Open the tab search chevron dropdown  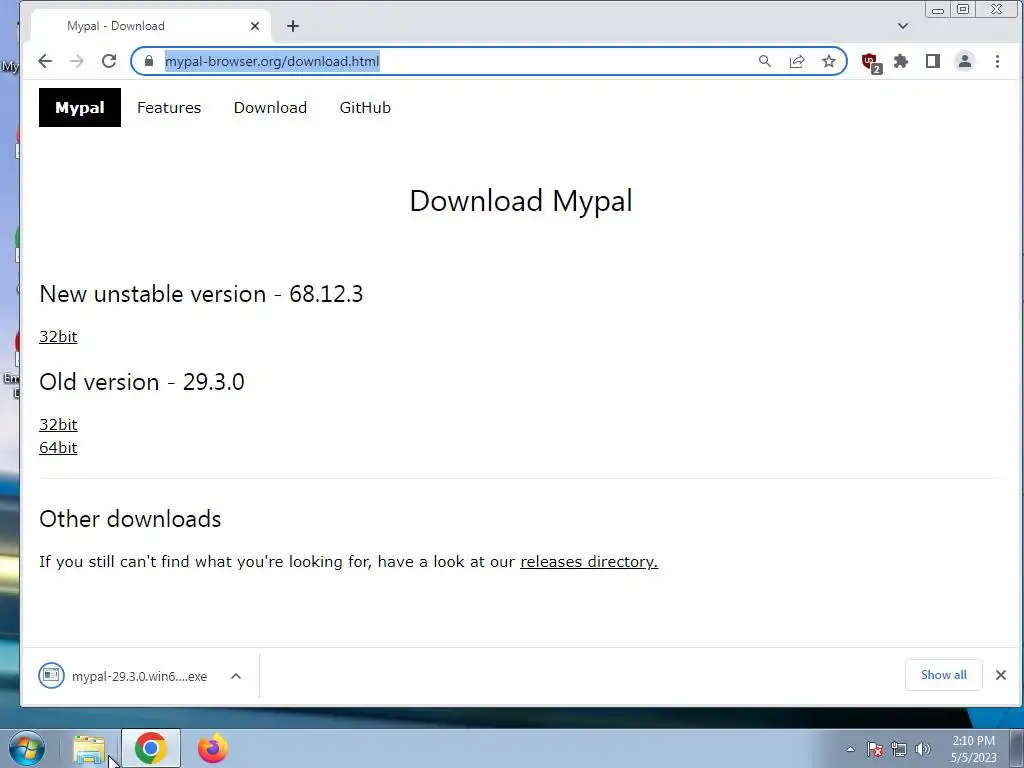(x=903, y=26)
